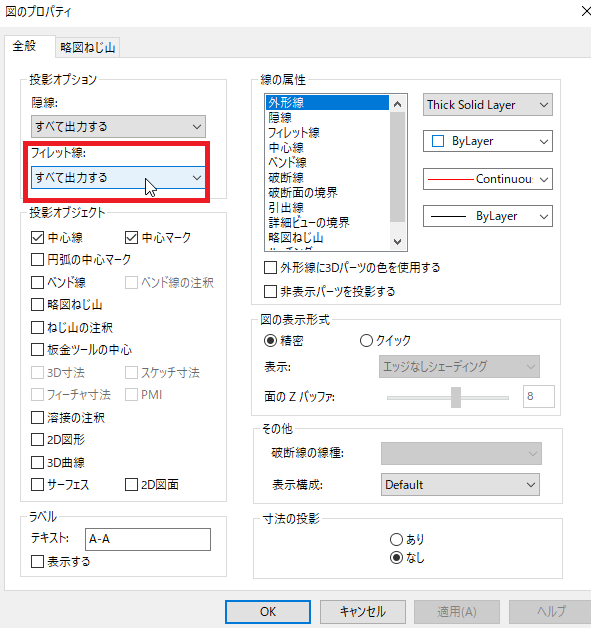Viewport: 591px width, 628px height.
Task: Open the Continuous linetype dropdown
Action: click(488, 179)
